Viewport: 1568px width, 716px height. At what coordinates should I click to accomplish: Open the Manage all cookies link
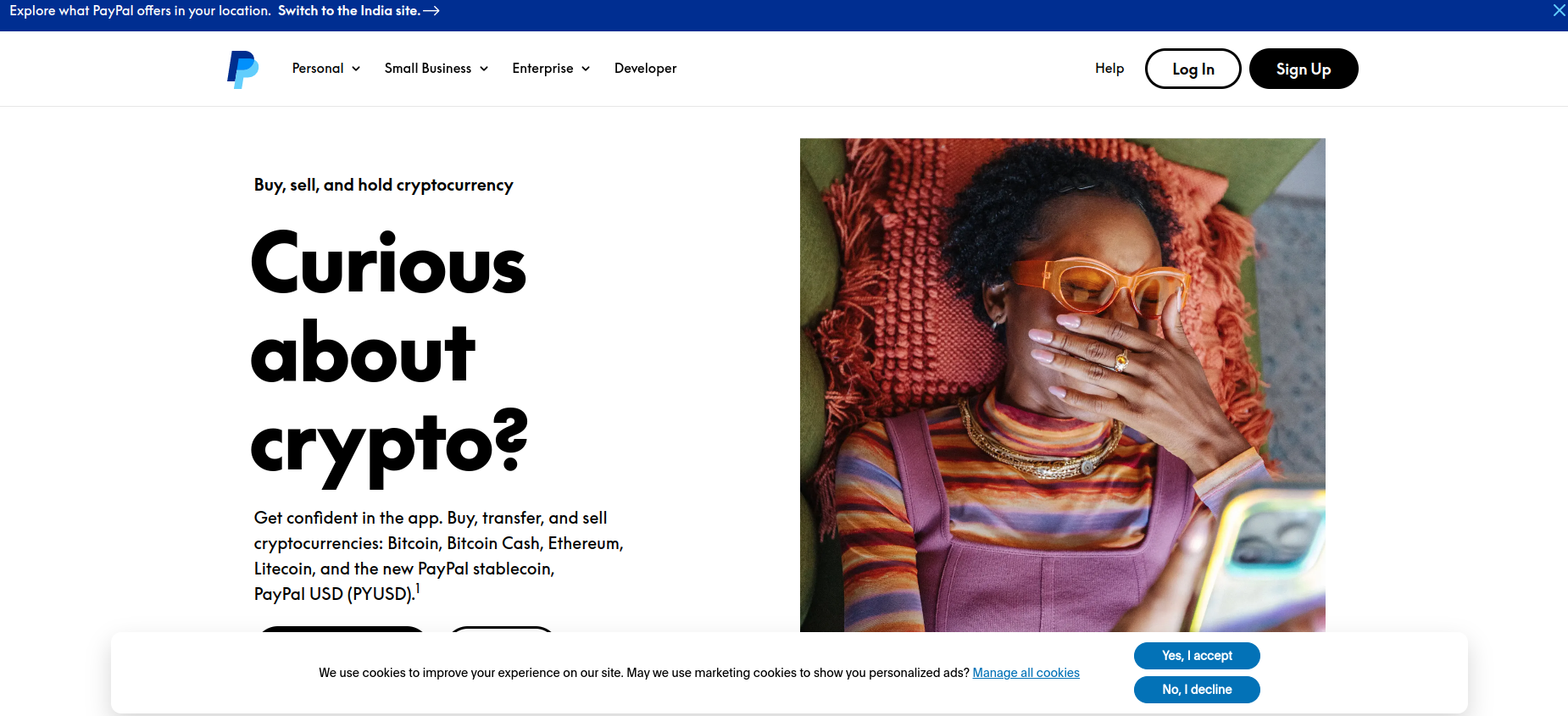click(1026, 673)
